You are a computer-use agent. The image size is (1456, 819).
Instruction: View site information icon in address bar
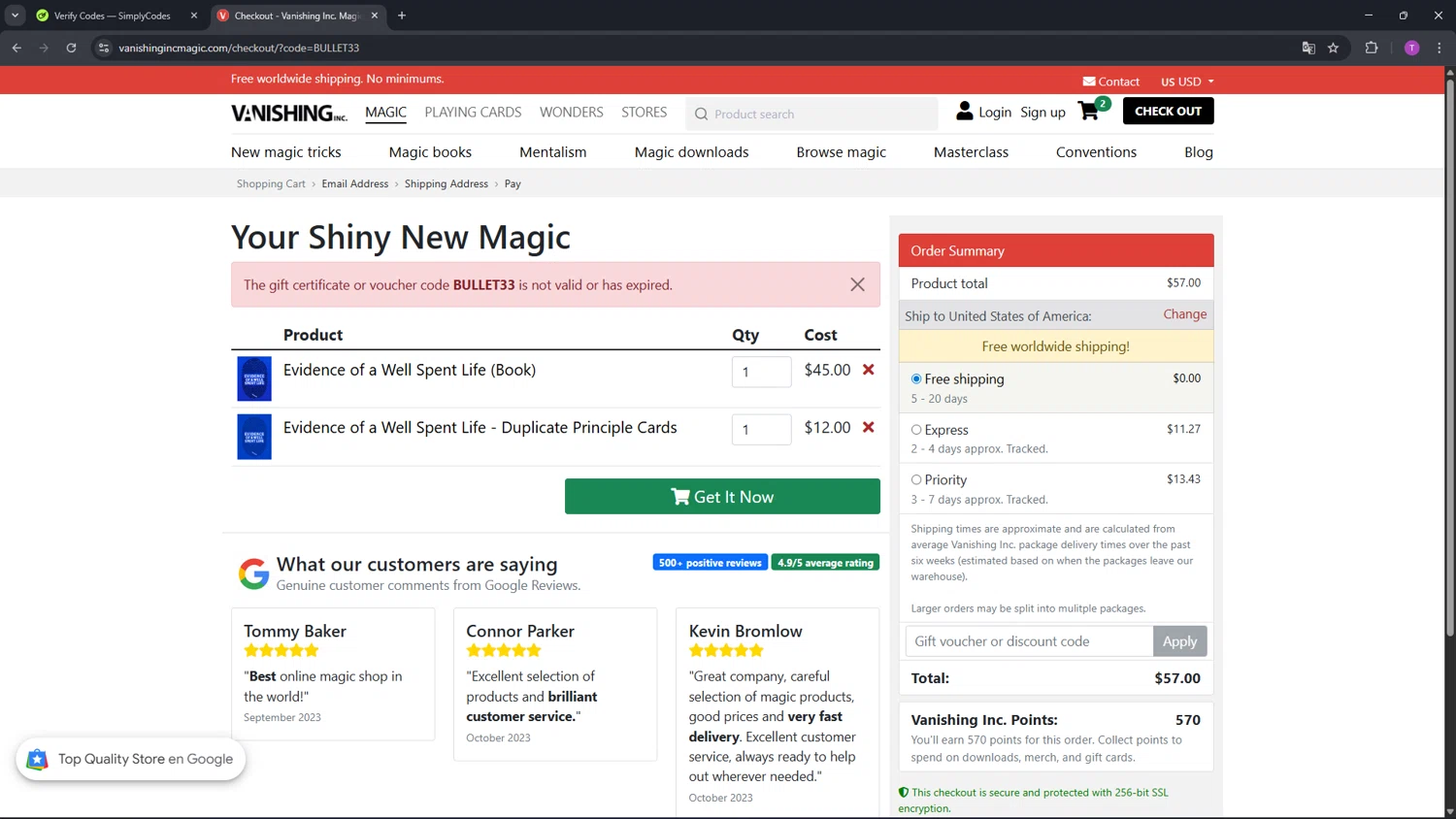(x=104, y=48)
